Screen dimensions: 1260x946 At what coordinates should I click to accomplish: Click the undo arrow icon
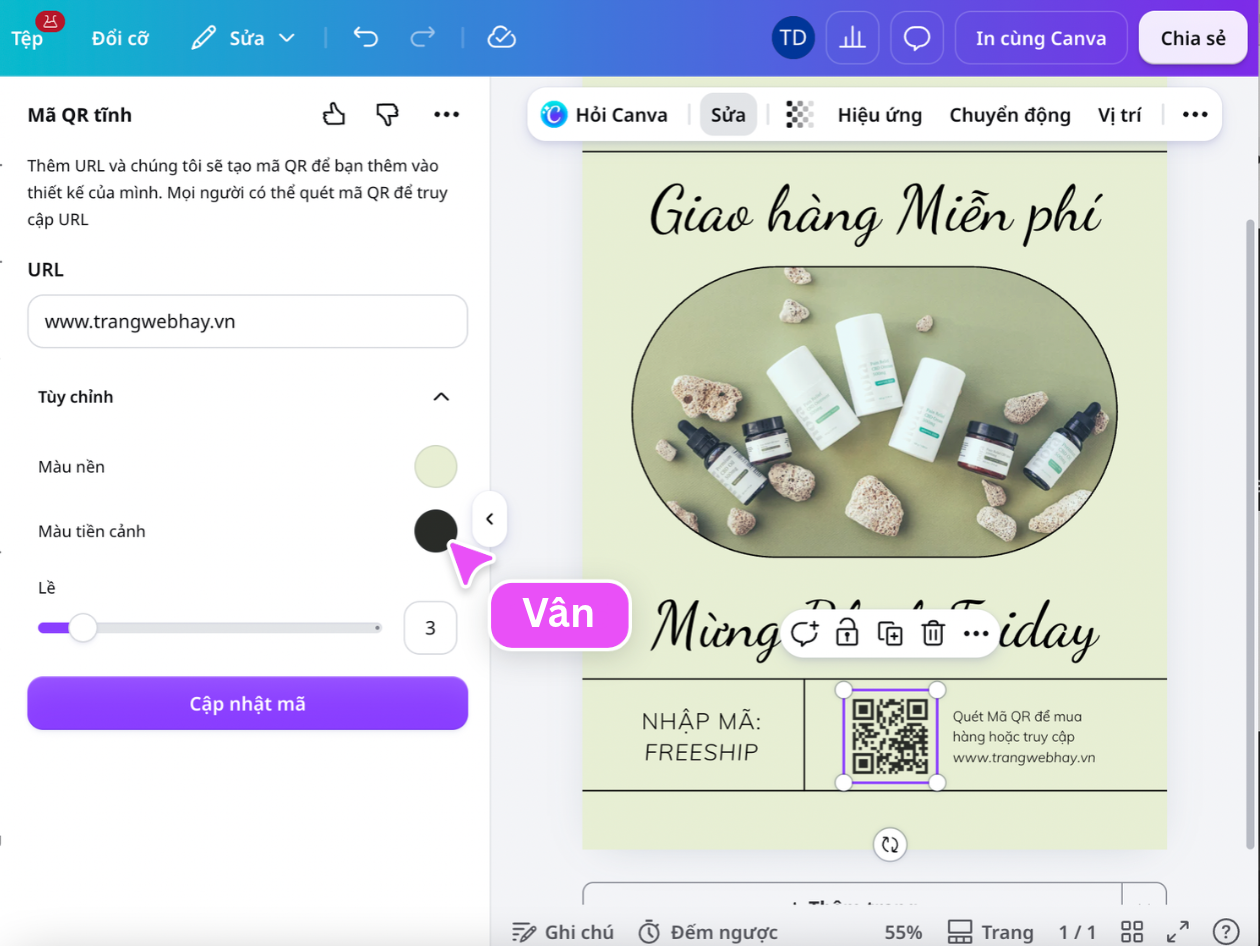tap(366, 38)
